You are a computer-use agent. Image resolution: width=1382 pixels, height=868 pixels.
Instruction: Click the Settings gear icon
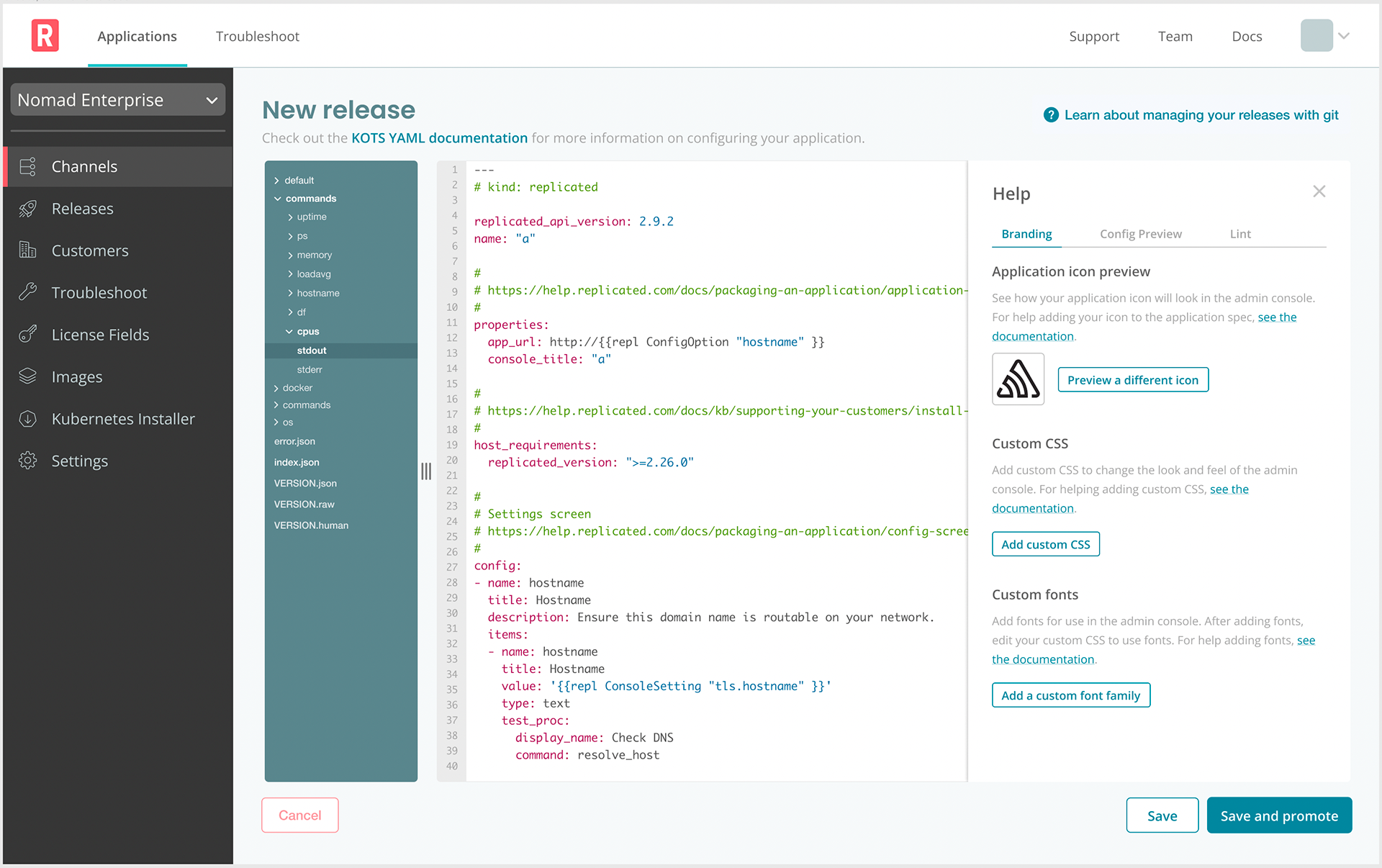pos(28,461)
